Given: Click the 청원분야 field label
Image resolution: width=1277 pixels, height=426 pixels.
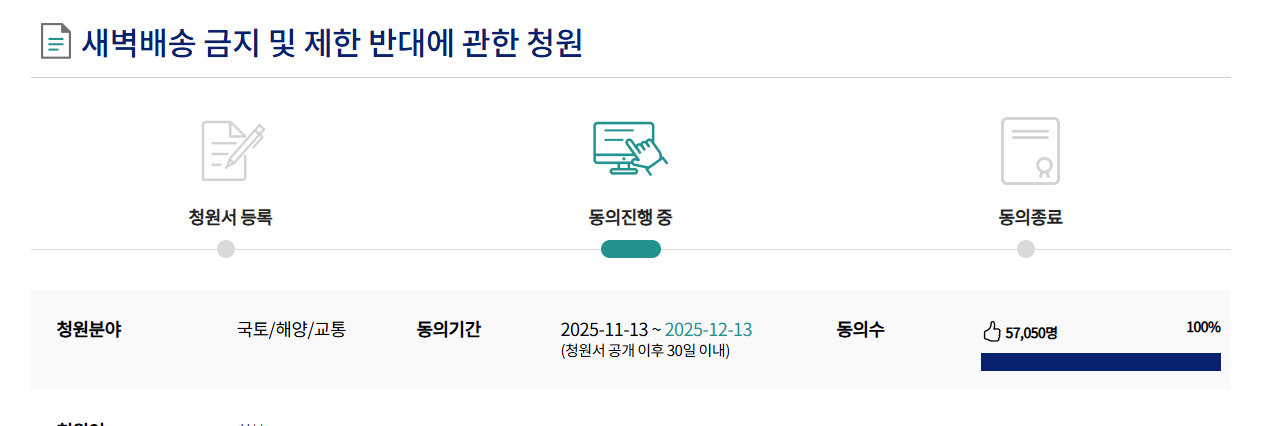Looking at the screenshot, I should 89,329.
